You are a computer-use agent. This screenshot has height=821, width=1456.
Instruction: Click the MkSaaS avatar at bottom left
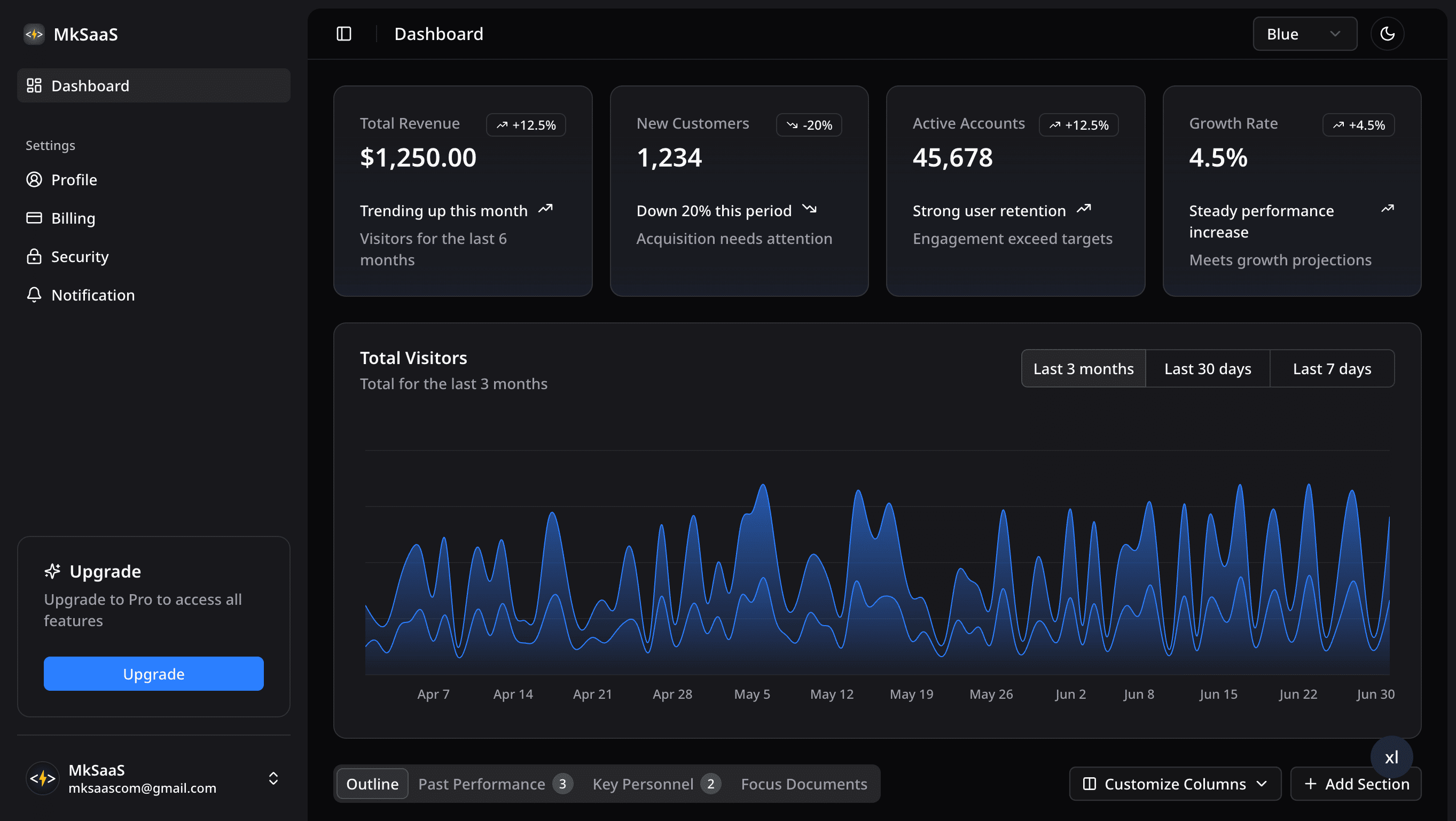point(43,778)
